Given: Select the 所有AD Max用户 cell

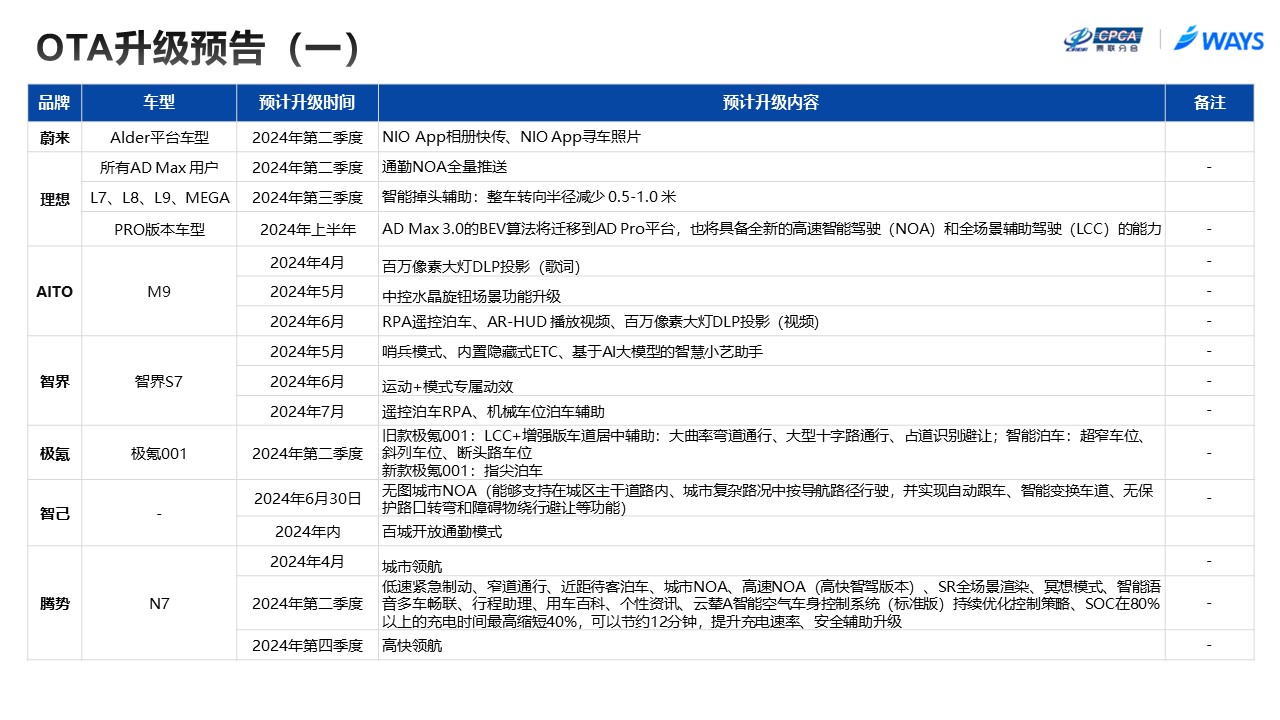Looking at the screenshot, I should coord(159,167).
